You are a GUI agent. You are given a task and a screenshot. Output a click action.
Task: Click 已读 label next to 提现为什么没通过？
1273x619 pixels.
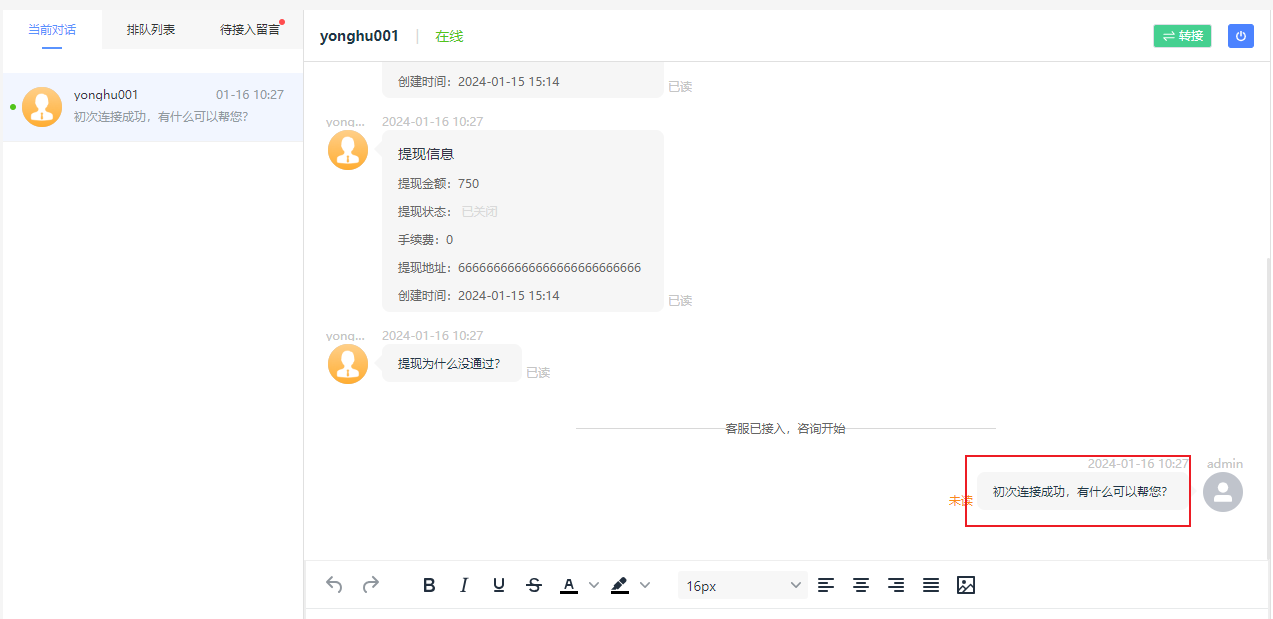(538, 372)
